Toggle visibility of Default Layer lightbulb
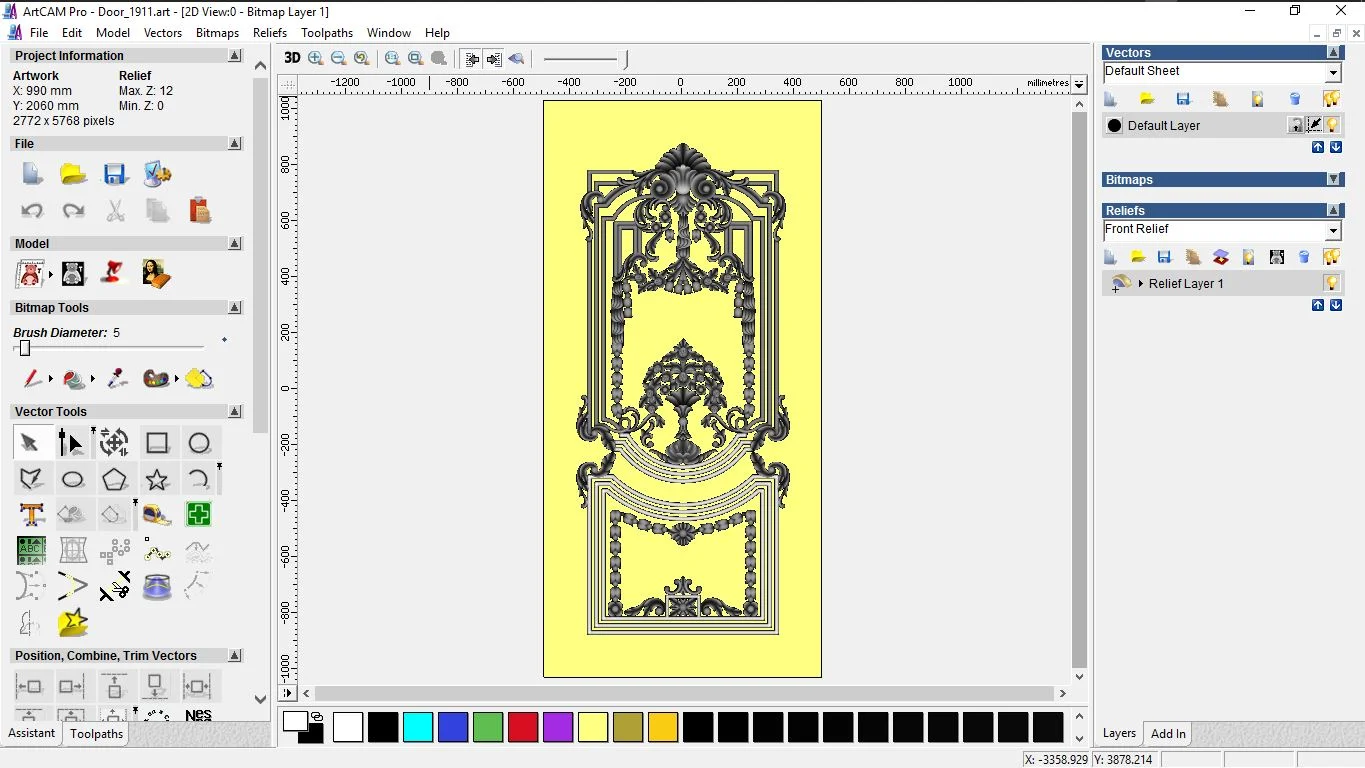 click(x=1331, y=124)
